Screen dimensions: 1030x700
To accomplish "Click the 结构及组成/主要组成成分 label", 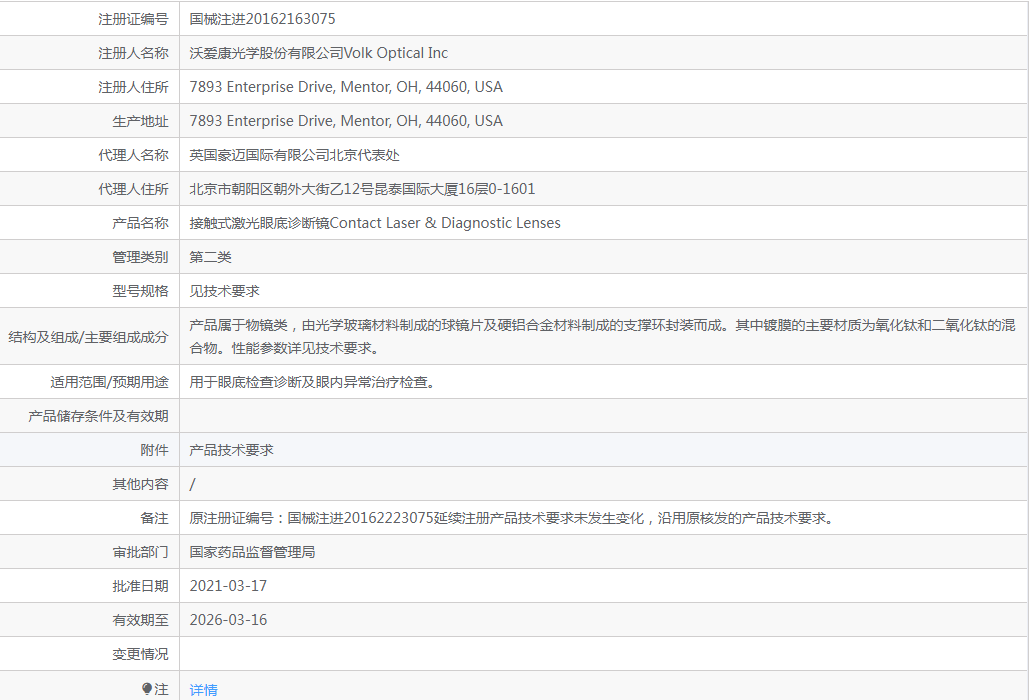I will 88,337.
